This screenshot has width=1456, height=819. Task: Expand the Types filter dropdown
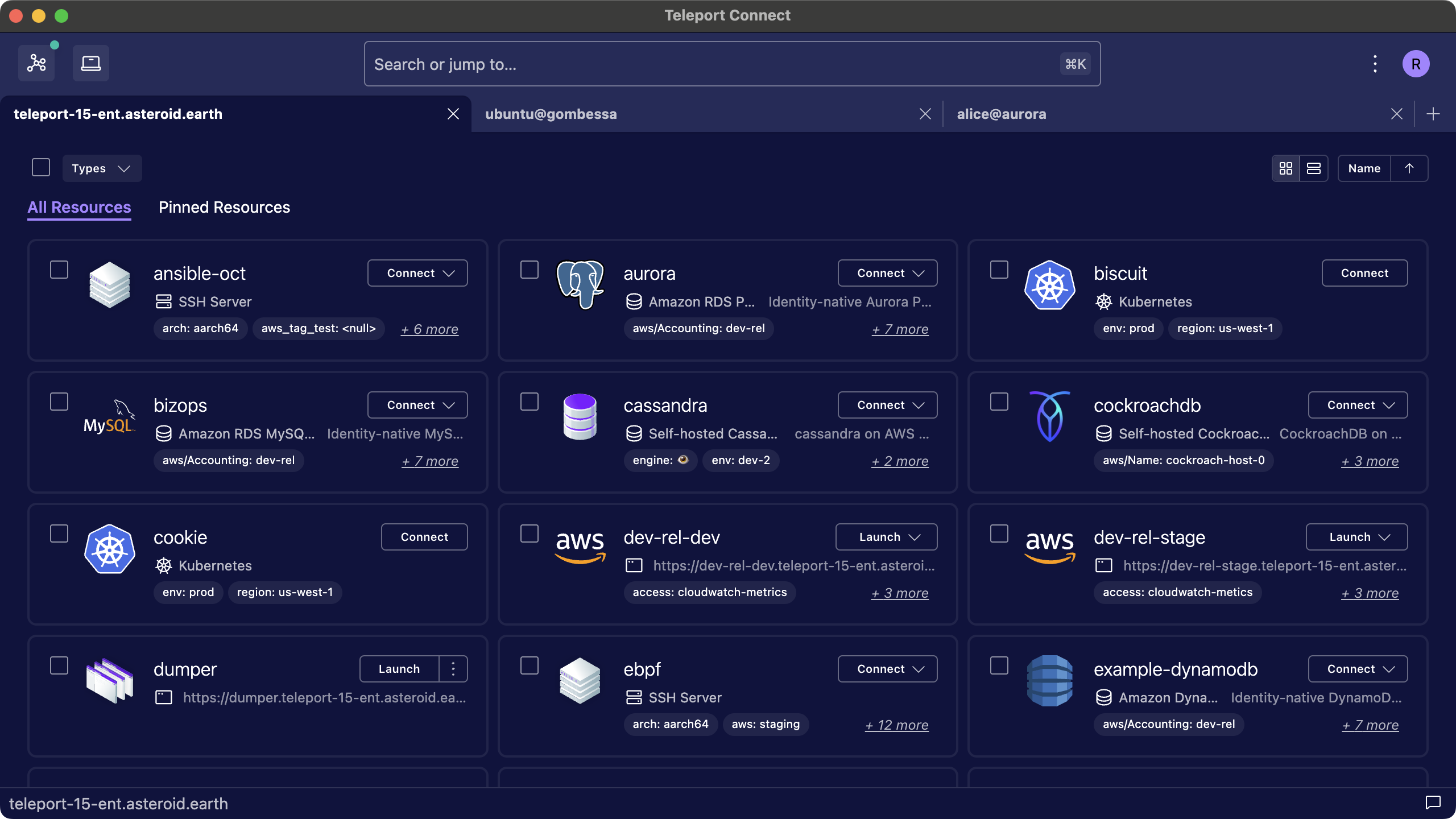point(102,168)
